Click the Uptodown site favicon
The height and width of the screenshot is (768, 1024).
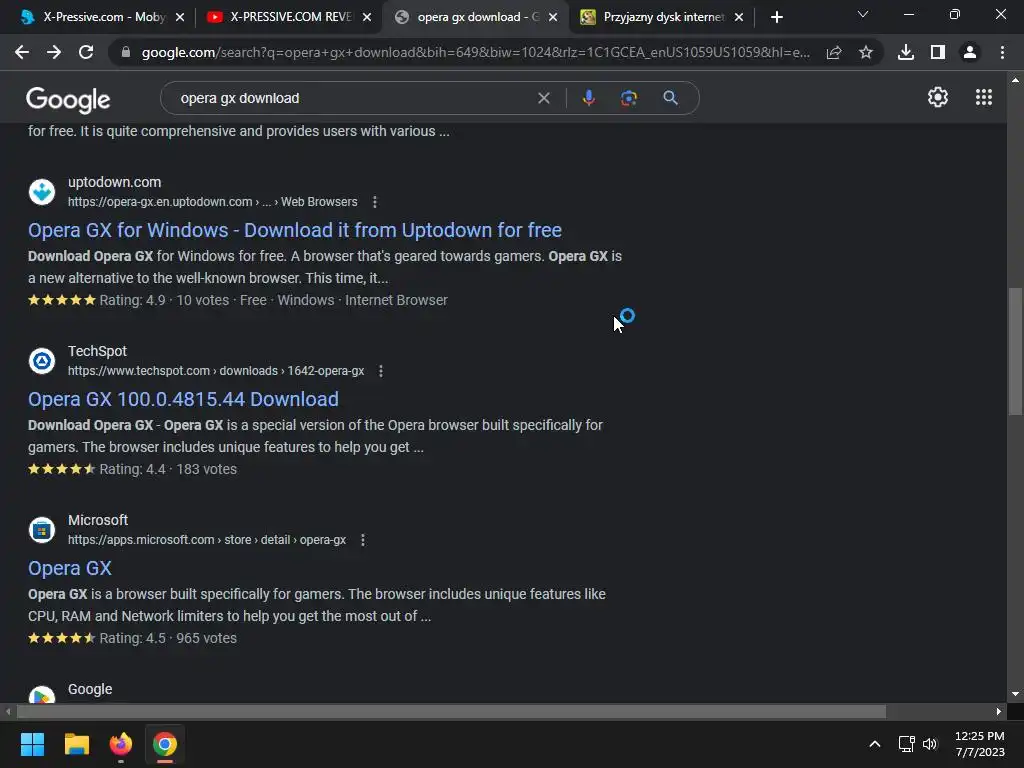pos(42,192)
